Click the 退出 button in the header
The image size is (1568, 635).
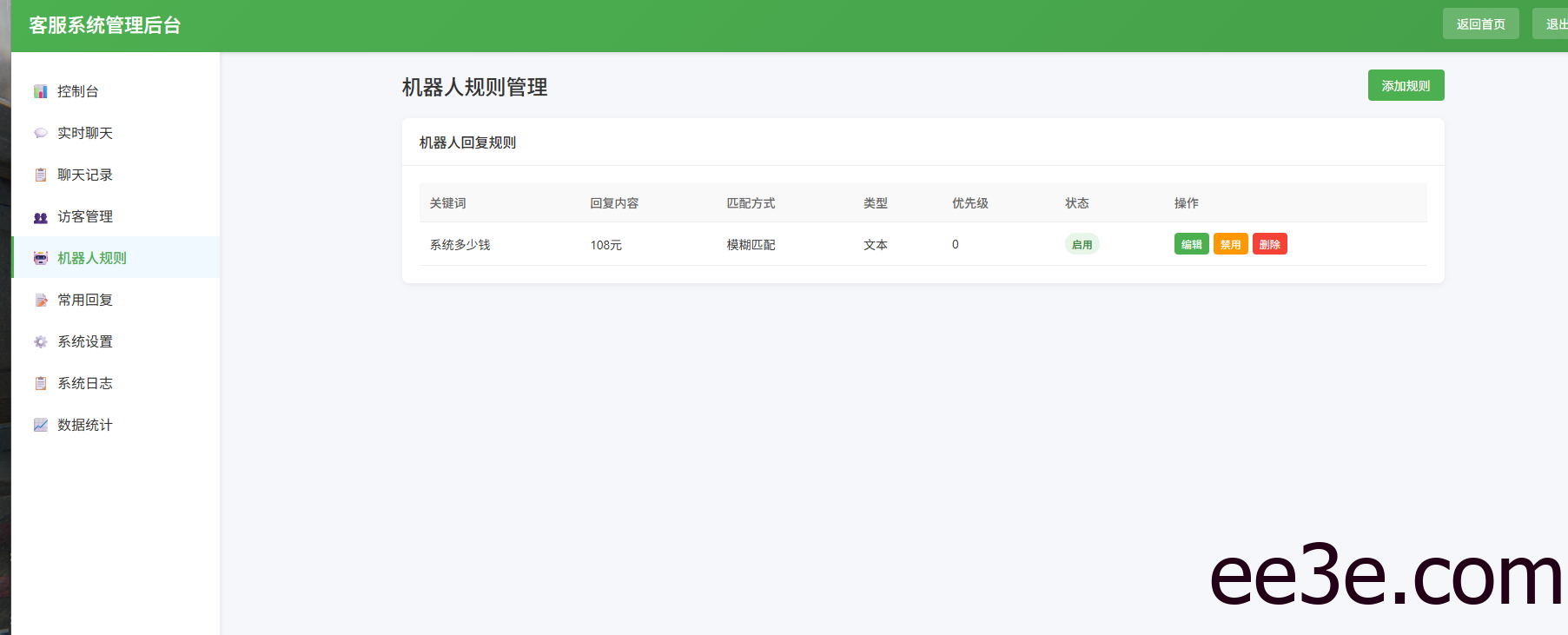pos(1553,23)
